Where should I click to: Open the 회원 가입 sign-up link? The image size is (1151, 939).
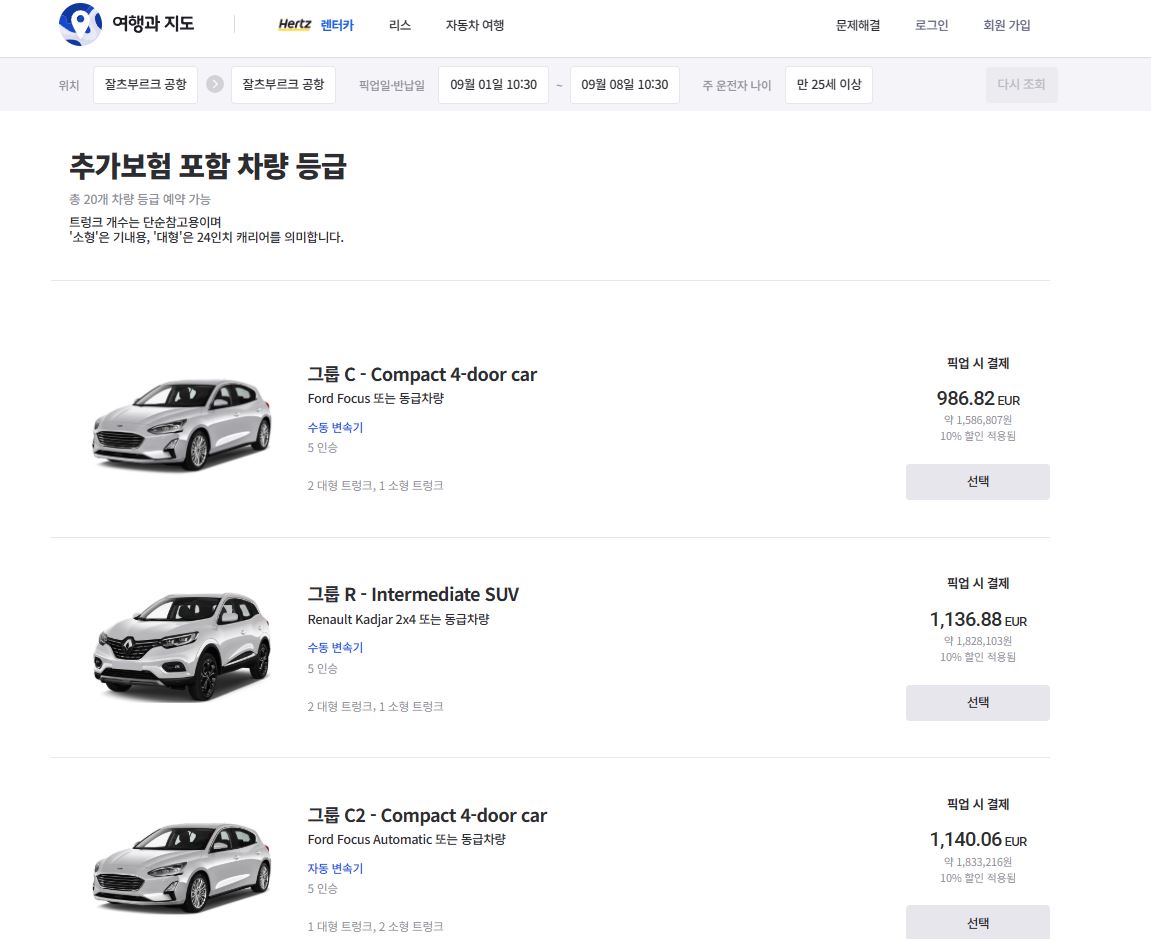pos(1007,25)
